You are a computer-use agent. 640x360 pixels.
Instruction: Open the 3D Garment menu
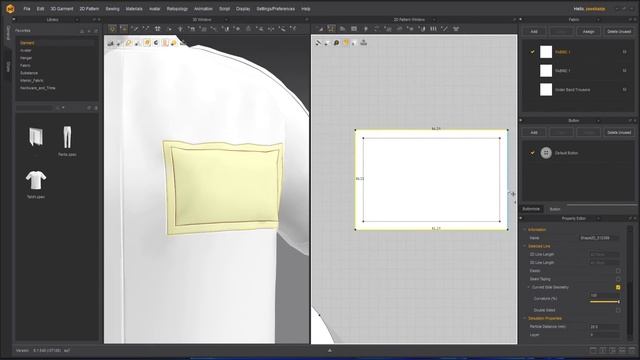pos(62,9)
